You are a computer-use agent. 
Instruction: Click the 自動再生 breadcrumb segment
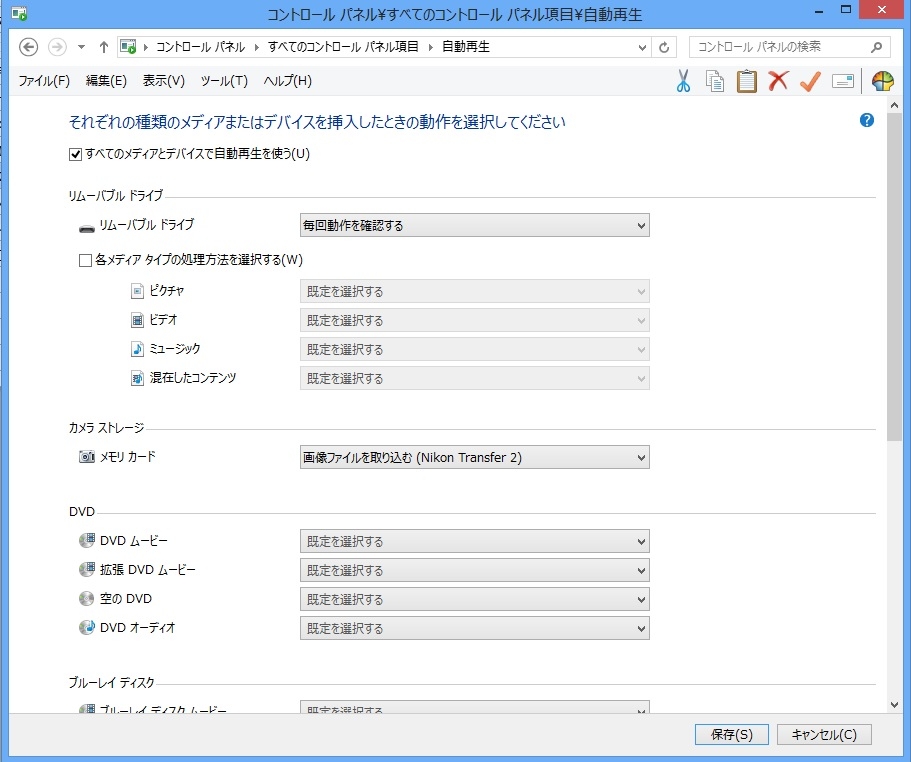click(466, 47)
